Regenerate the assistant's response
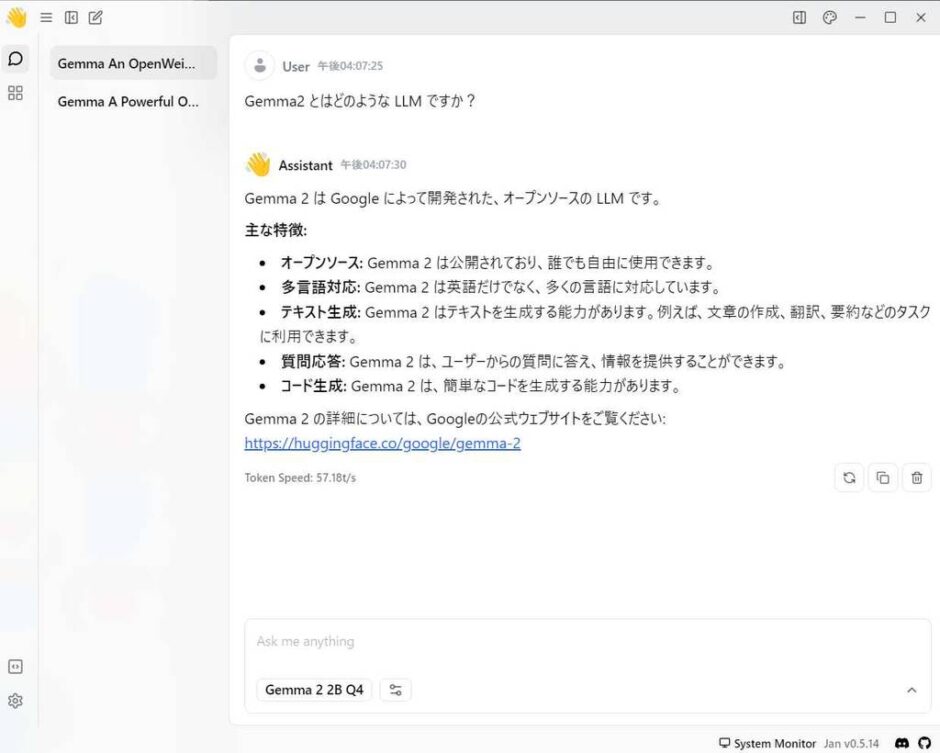The height and width of the screenshot is (753, 940). tap(848, 477)
